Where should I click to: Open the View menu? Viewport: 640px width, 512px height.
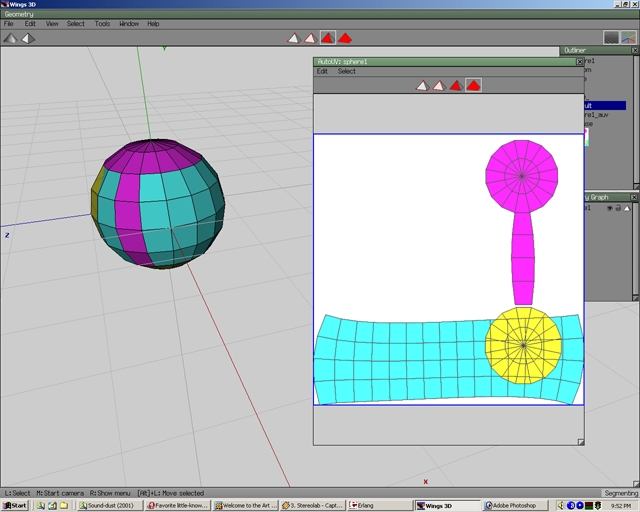click(x=52, y=24)
